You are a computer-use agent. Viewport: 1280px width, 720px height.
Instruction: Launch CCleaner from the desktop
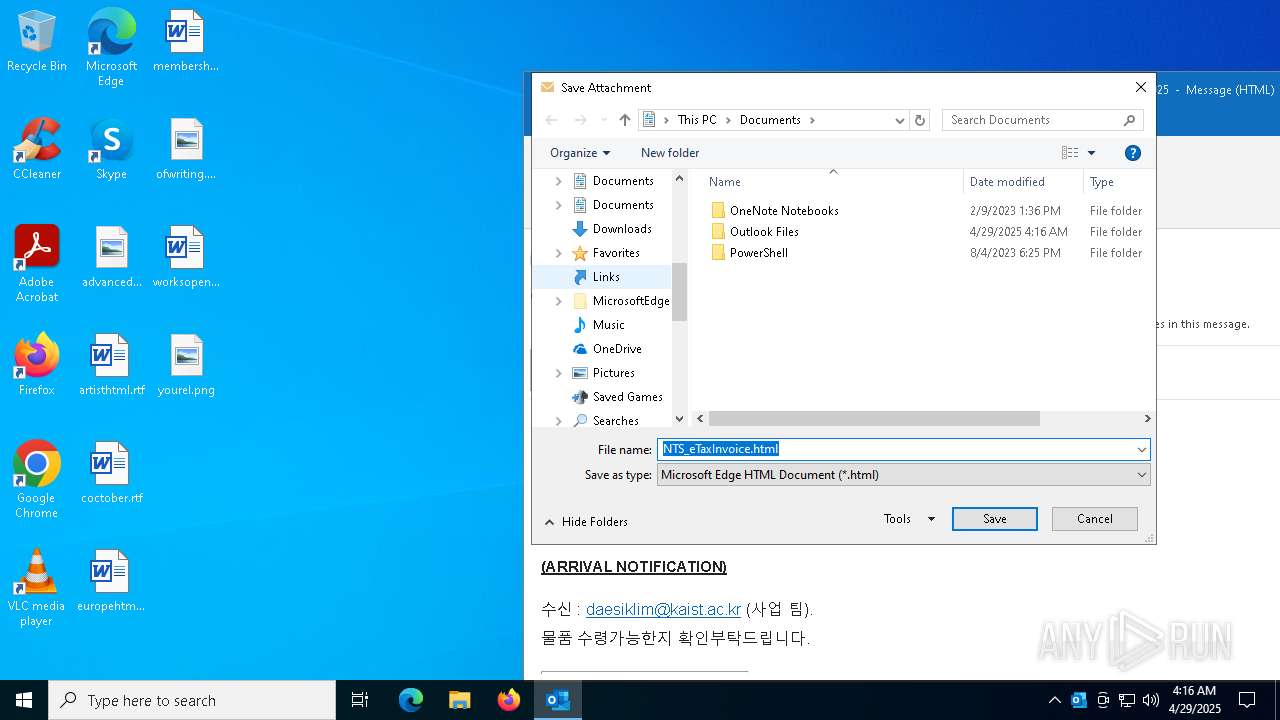[x=37, y=150]
